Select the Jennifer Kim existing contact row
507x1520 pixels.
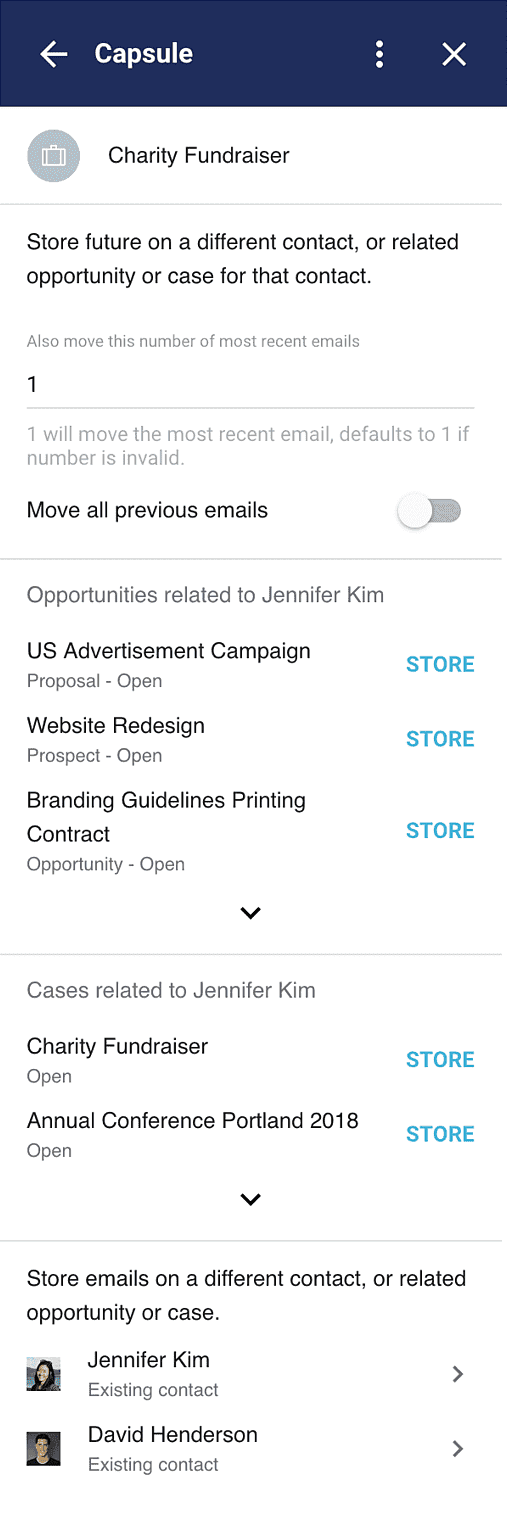[251, 1374]
